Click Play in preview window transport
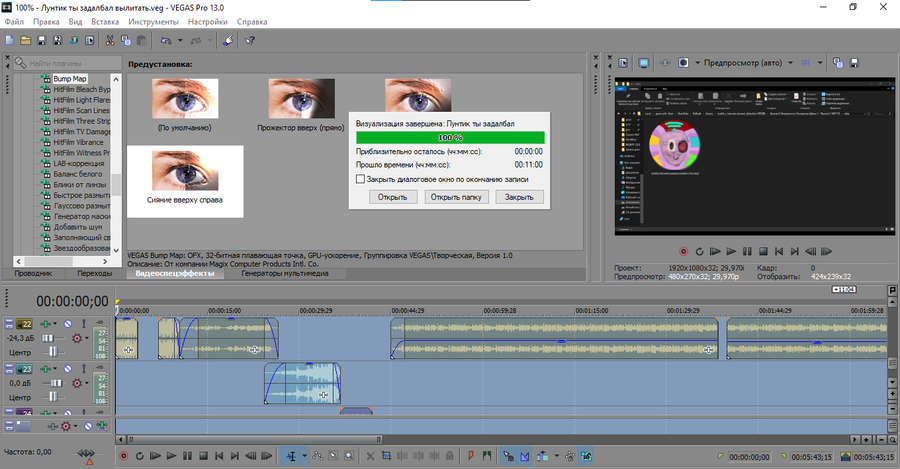 click(731, 251)
